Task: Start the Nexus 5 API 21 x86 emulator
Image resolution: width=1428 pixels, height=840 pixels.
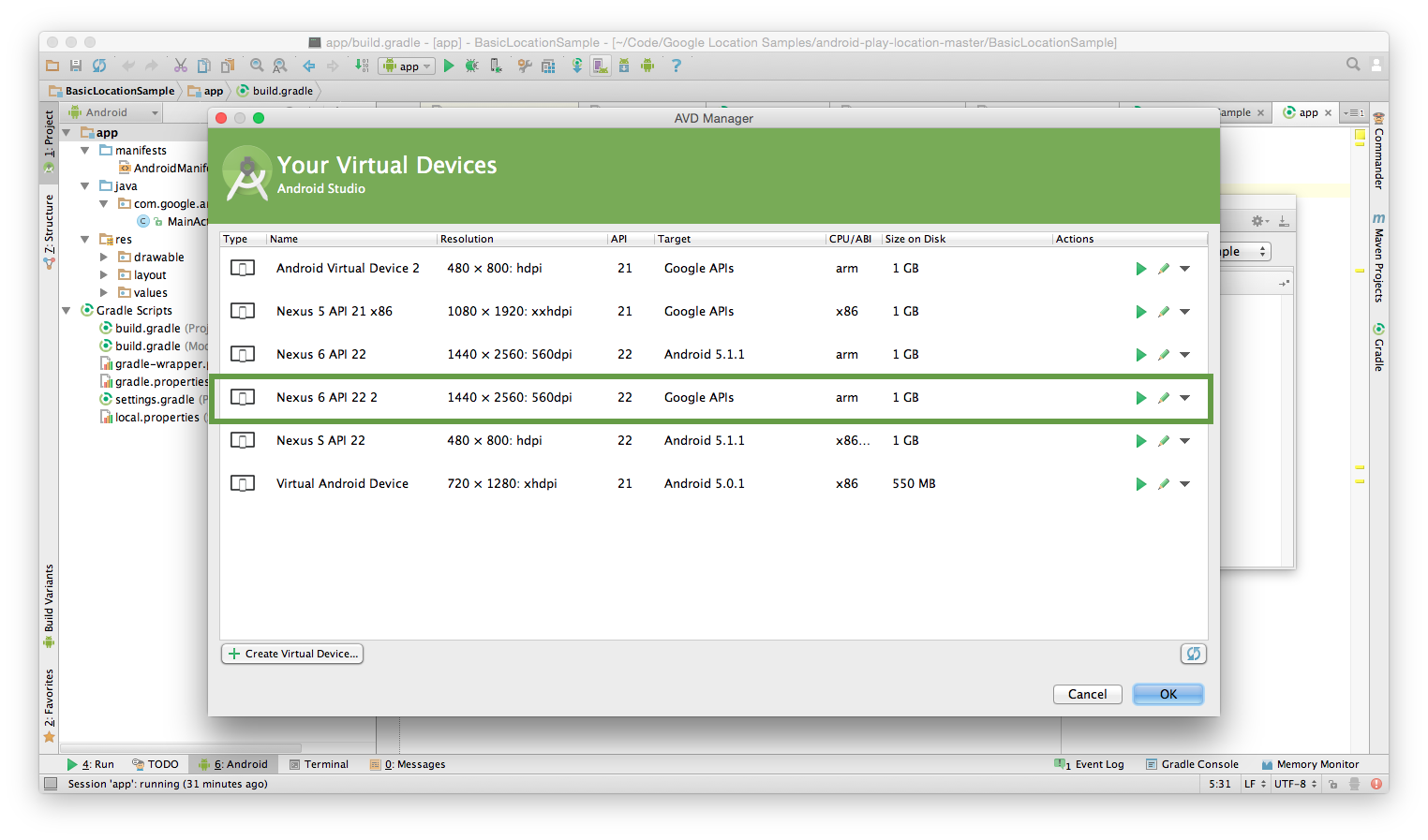Action: [1140, 312]
